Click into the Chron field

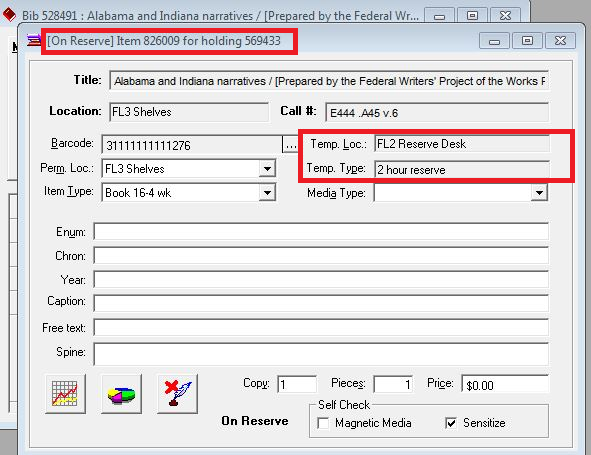(x=321, y=256)
